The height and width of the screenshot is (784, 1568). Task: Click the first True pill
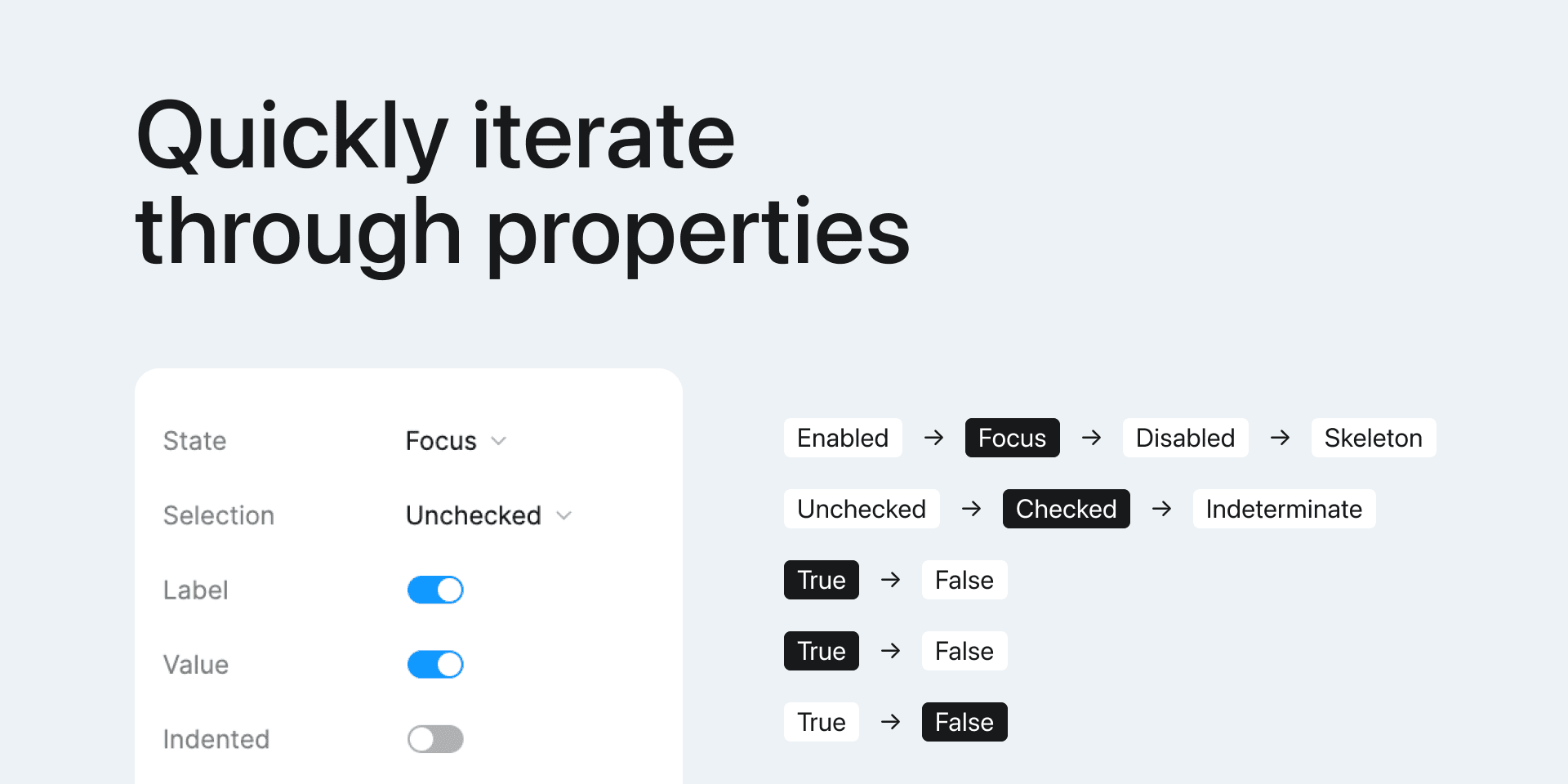821,580
